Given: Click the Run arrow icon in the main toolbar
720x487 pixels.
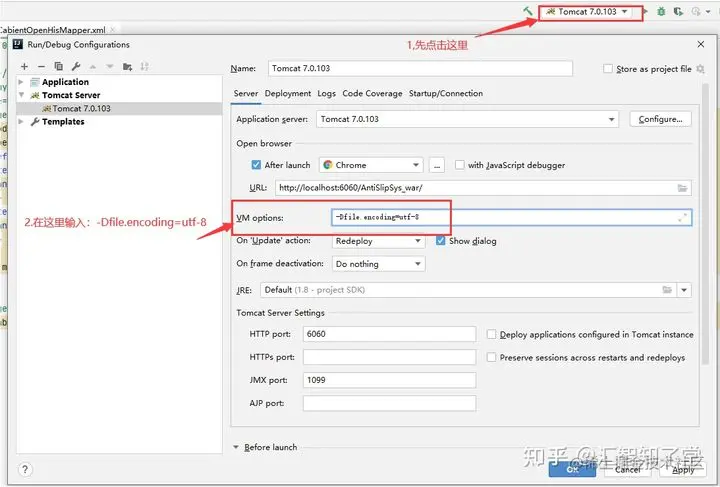Looking at the screenshot, I should pyautogui.click(x=646, y=11).
